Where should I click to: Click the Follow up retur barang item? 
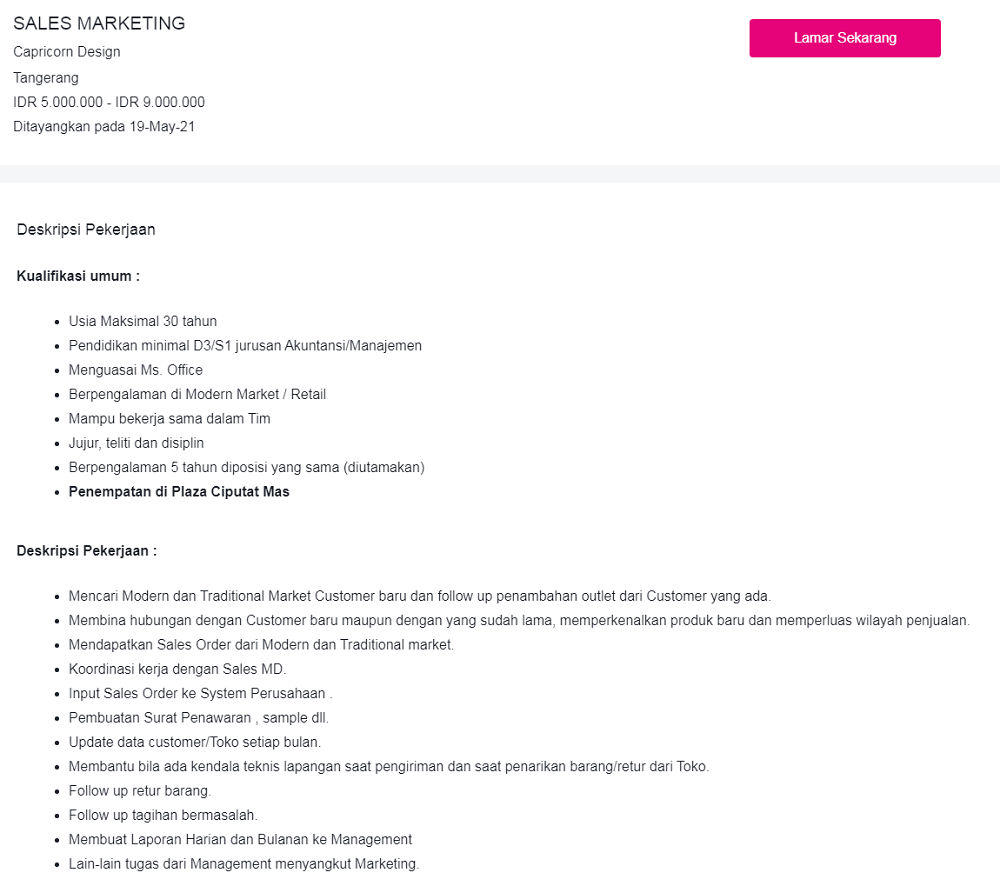140,791
